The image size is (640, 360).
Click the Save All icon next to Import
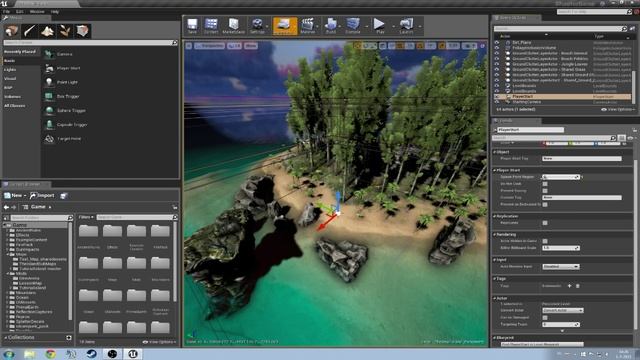pyautogui.click(x=64, y=196)
